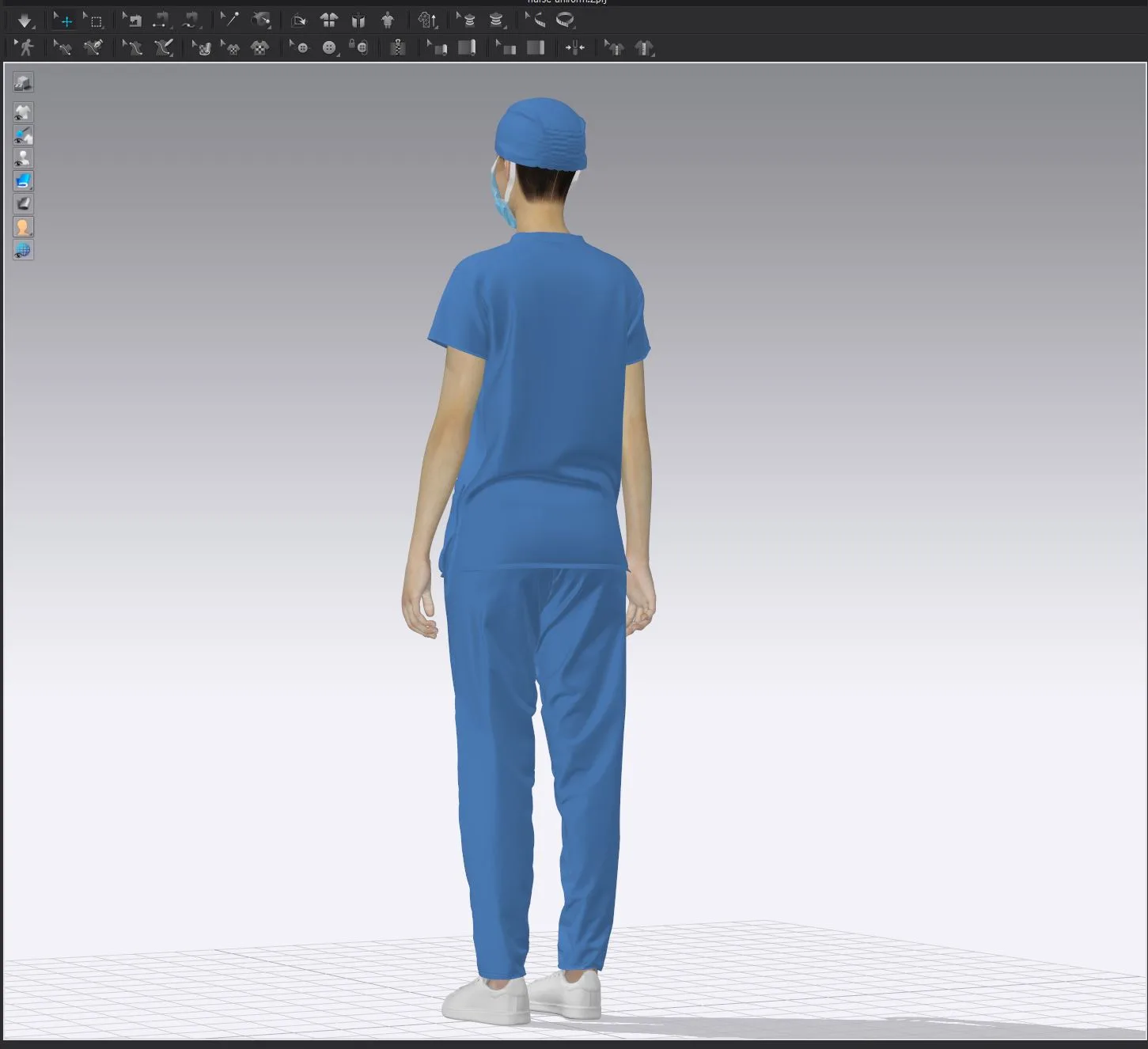Select the Zipper tool
The height and width of the screenshot is (1049, 1148).
[398, 47]
